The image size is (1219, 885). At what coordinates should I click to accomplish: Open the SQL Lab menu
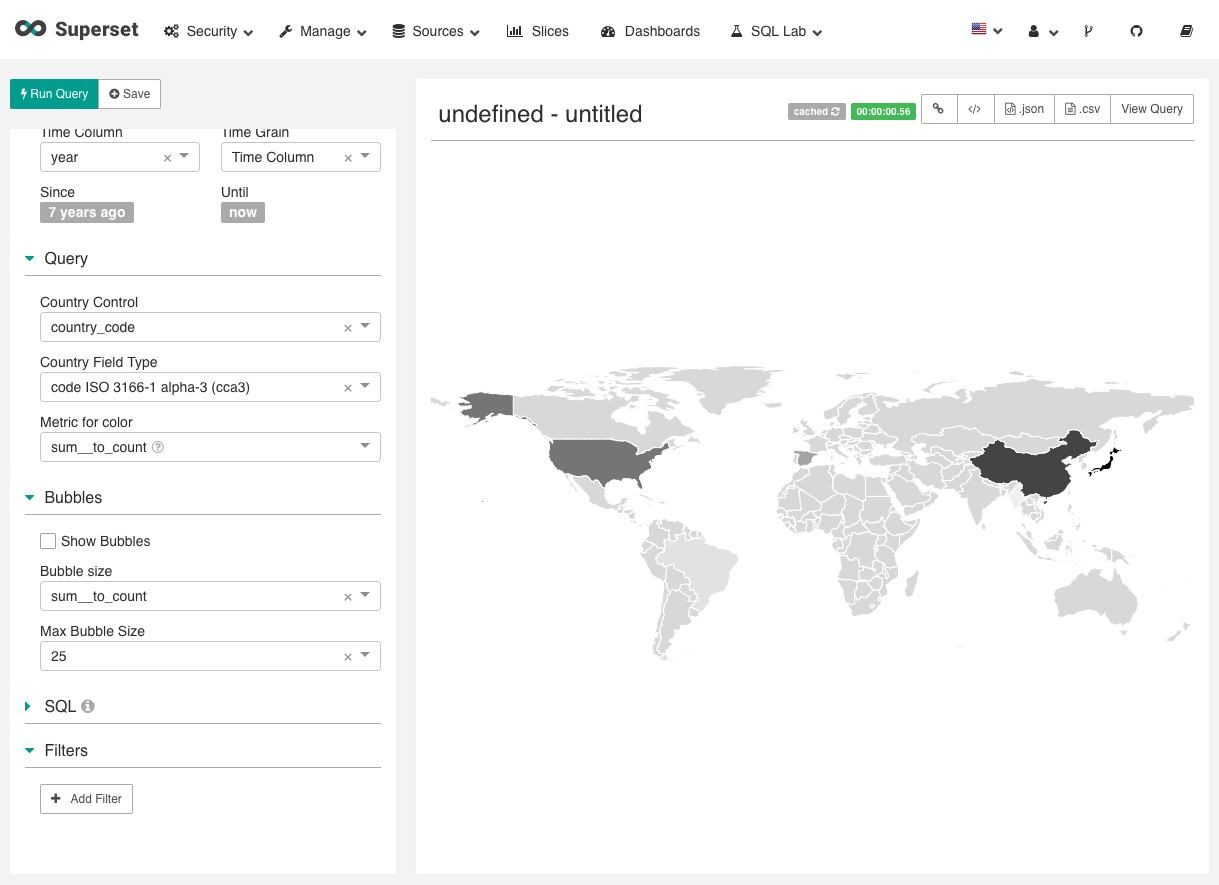click(x=775, y=31)
